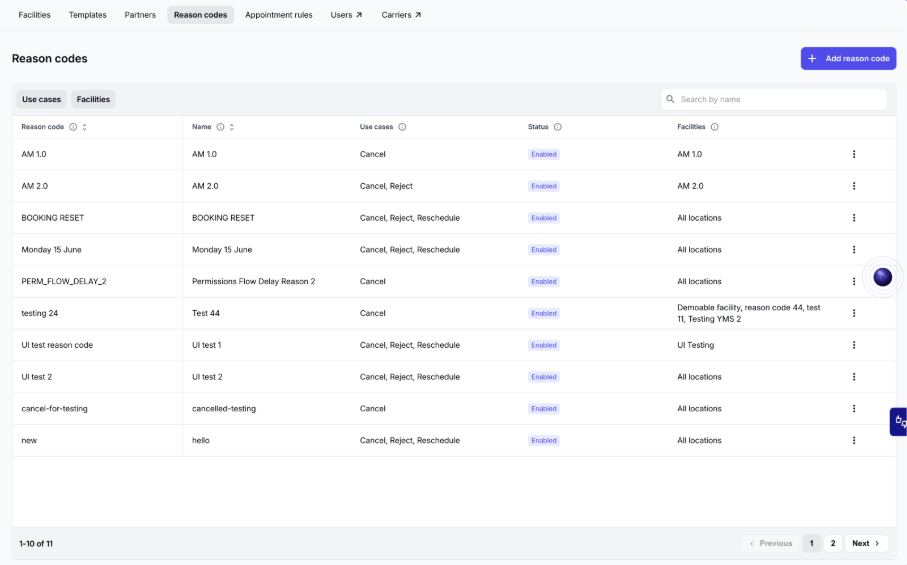Click the Facilities column info icon
Image resolution: width=907 pixels, height=565 pixels.
pyautogui.click(x=714, y=127)
